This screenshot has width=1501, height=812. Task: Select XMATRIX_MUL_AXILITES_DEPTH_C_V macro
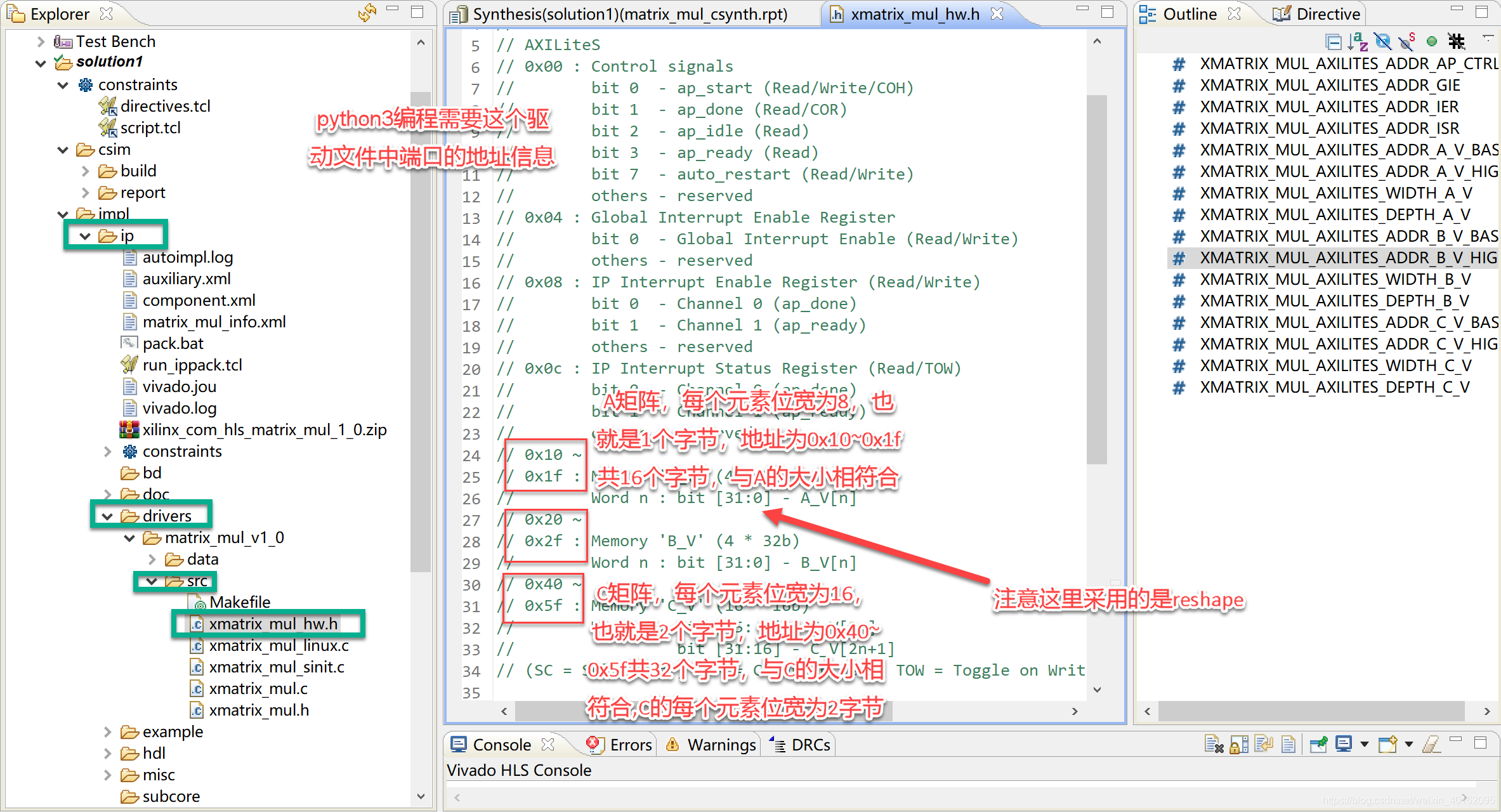tap(1335, 387)
